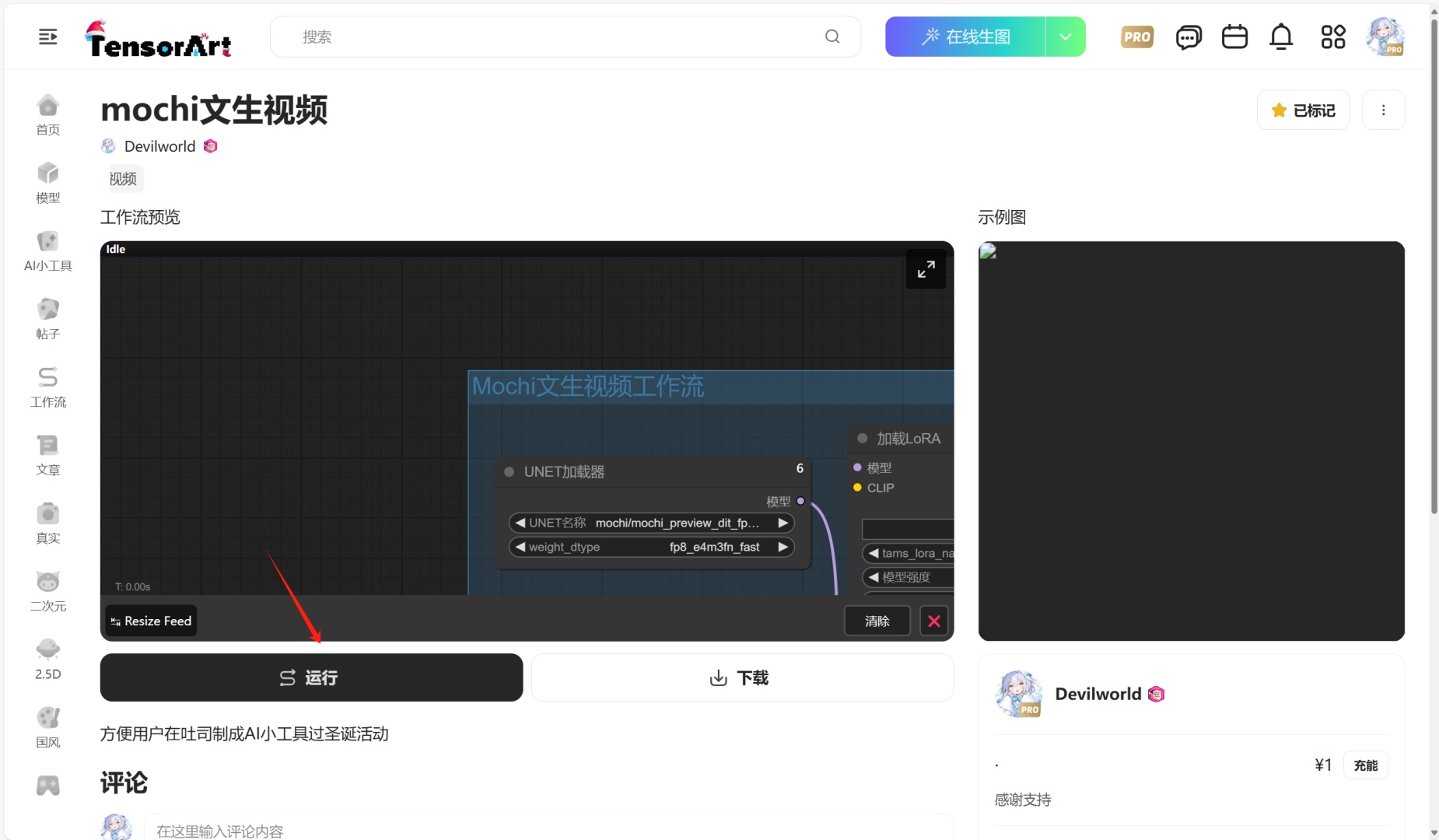1439x840 pixels.
Task: Focus the 搜索 search field
Action: pos(565,37)
